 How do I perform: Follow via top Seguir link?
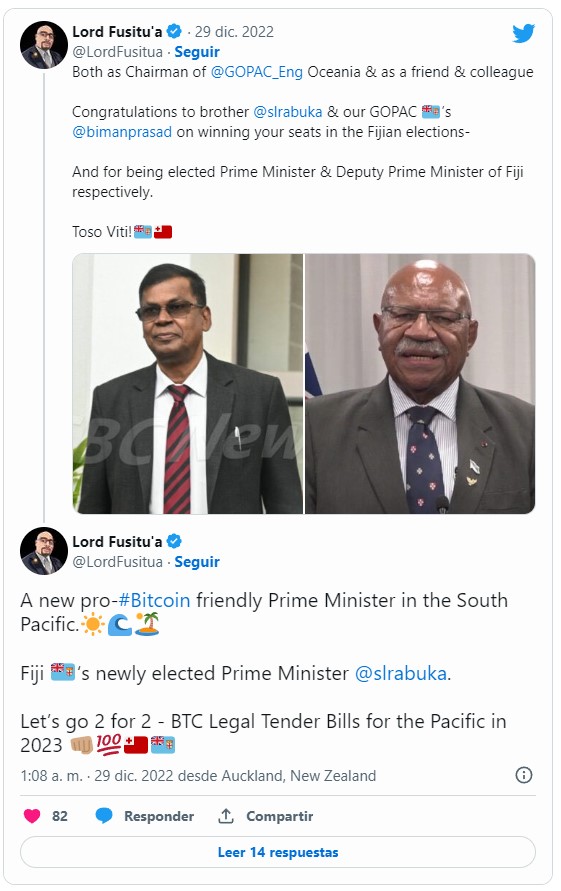[x=197, y=52]
